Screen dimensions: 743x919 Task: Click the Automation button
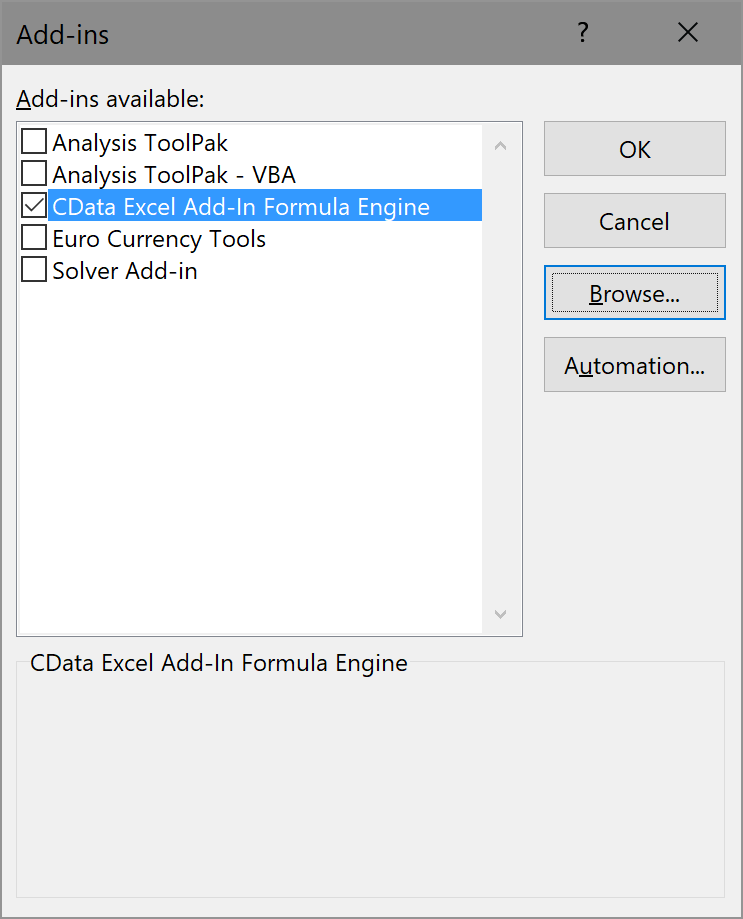(634, 365)
